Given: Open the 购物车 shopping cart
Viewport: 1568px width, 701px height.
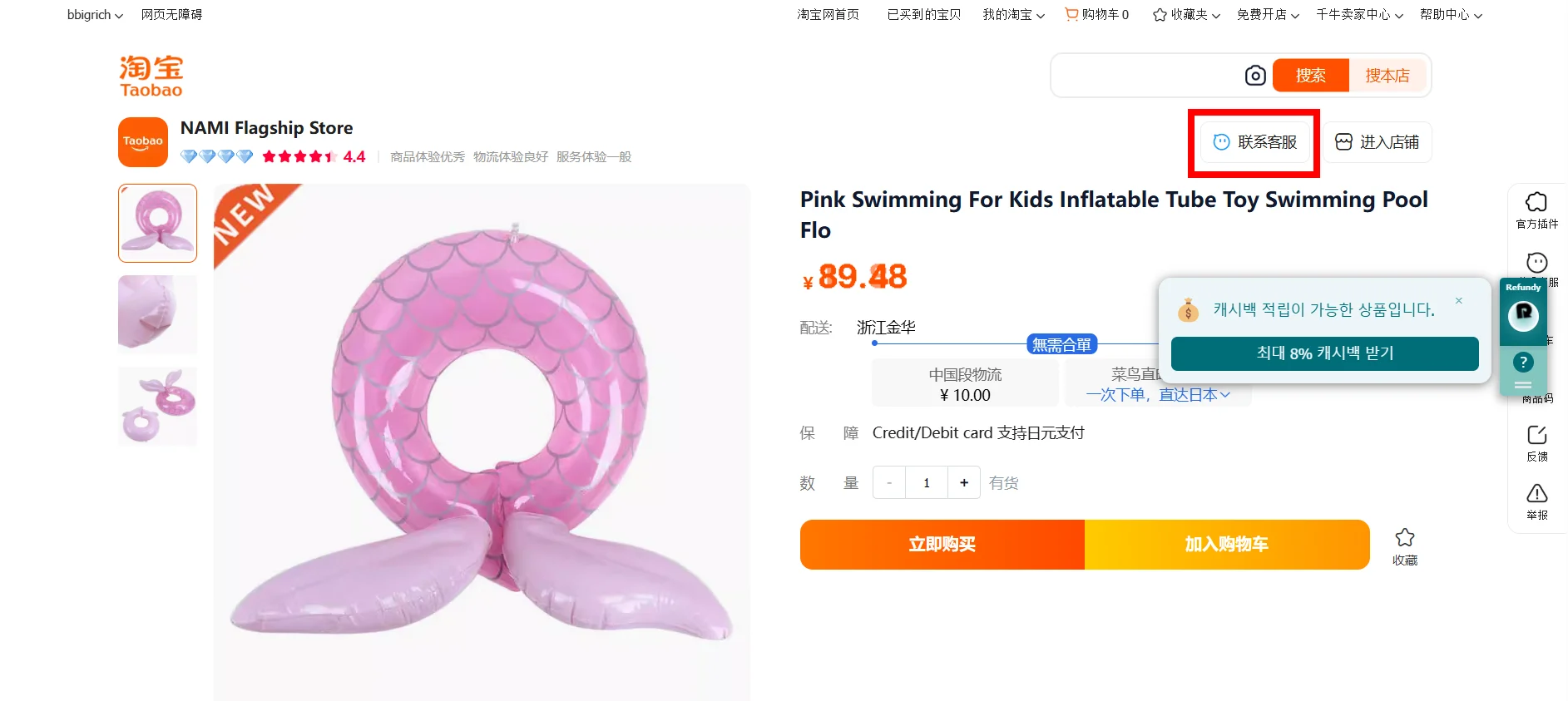Looking at the screenshot, I should coord(1097,14).
